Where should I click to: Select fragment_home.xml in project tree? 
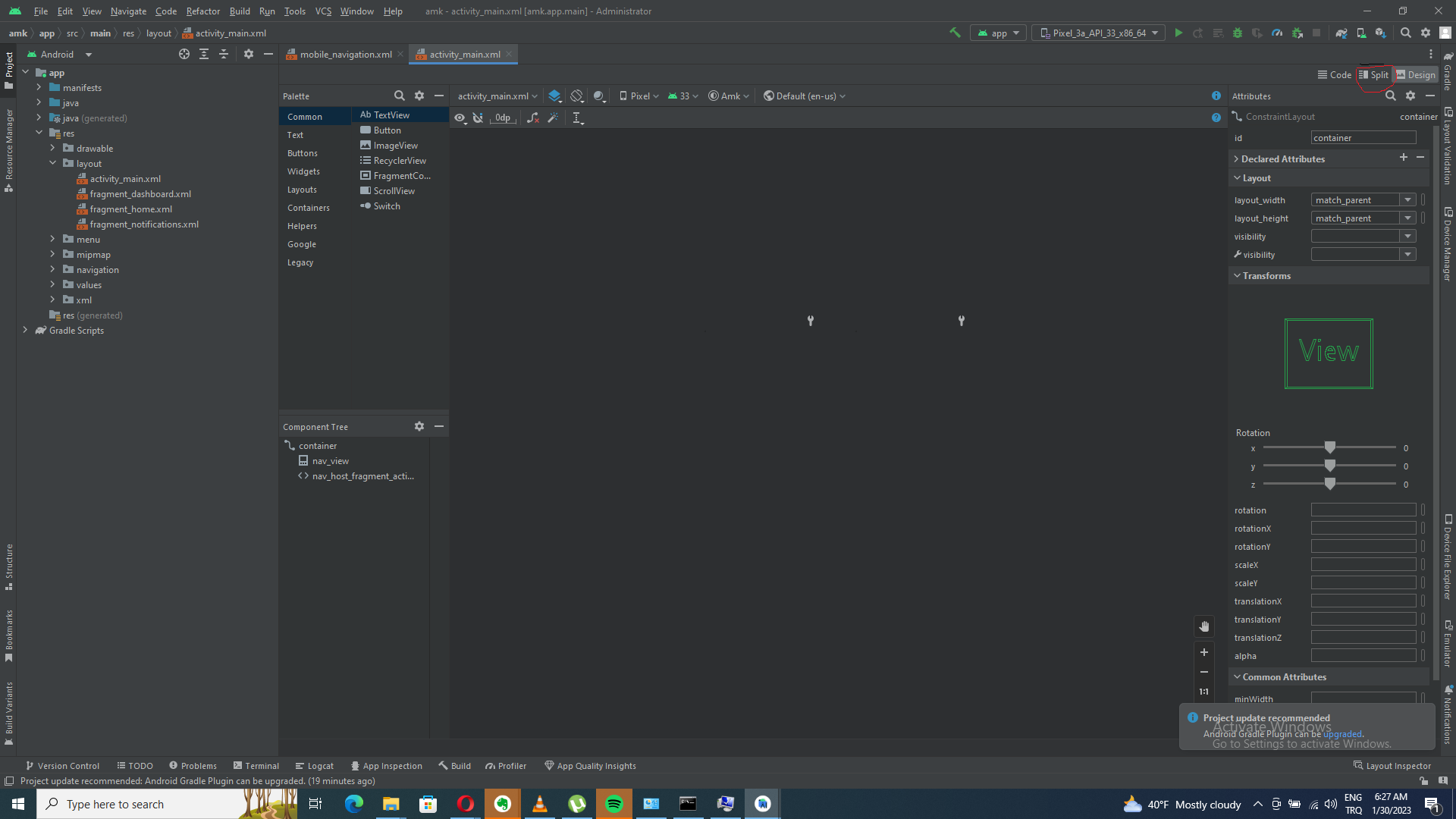click(131, 208)
